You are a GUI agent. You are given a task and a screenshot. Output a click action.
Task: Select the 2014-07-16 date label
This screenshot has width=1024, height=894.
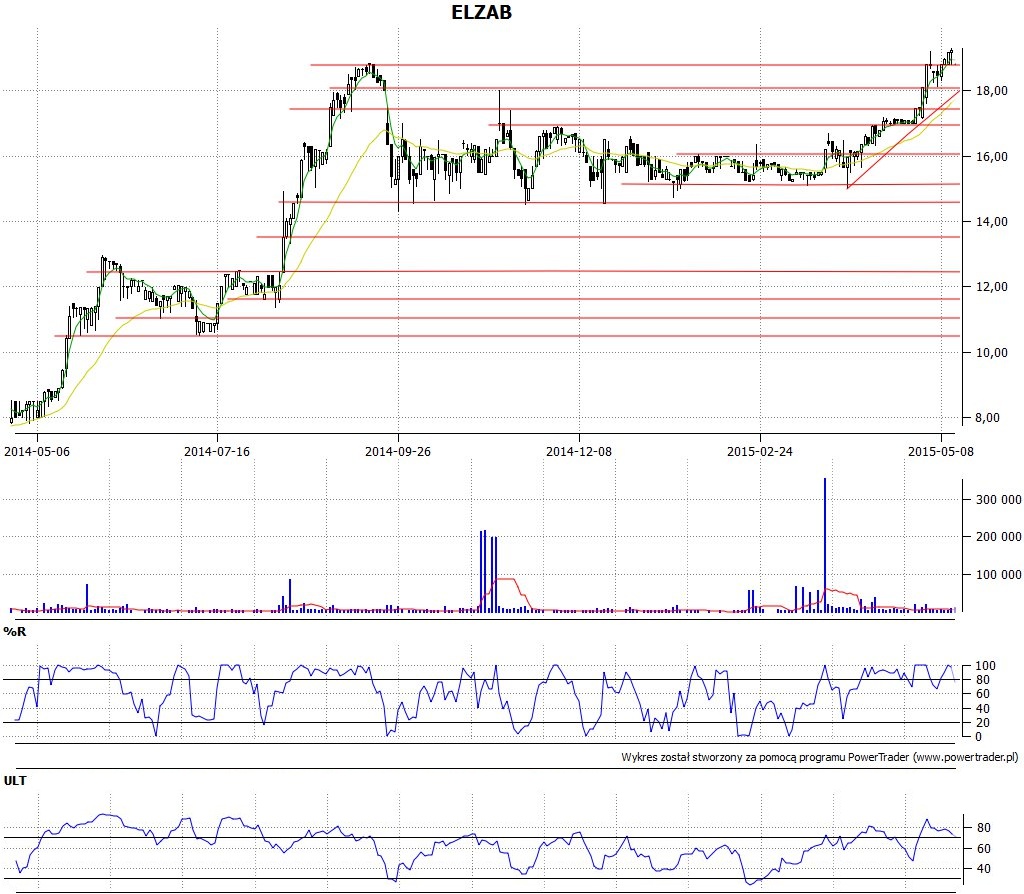pos(217,451)
